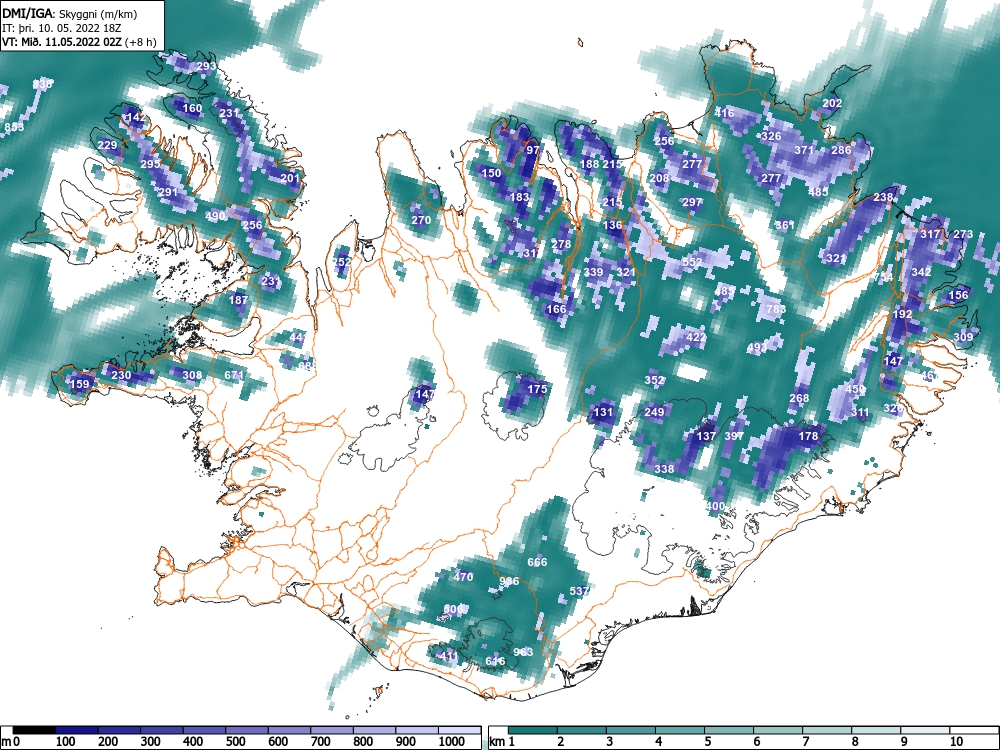Pick the dark teal 1–2 km legend swatch
The height and width of the screenshot is (750, 1000).
(x=533, y=730)
